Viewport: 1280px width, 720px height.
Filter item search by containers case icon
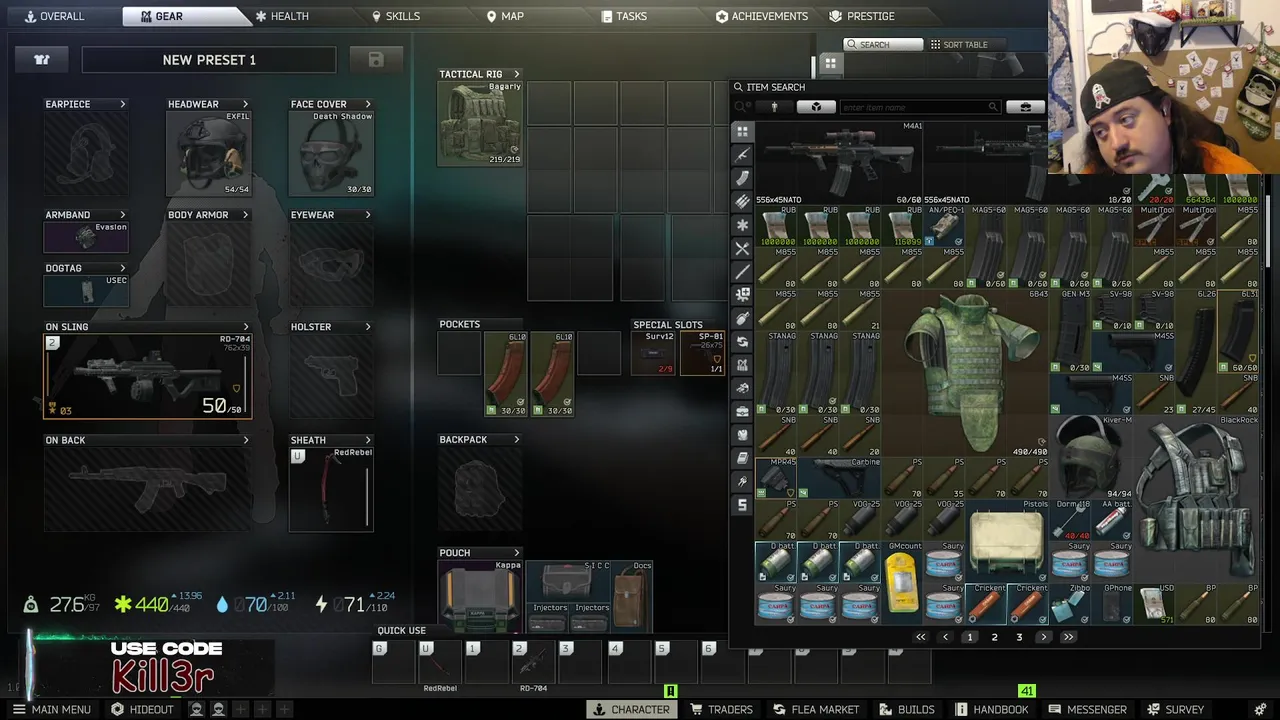742,412
